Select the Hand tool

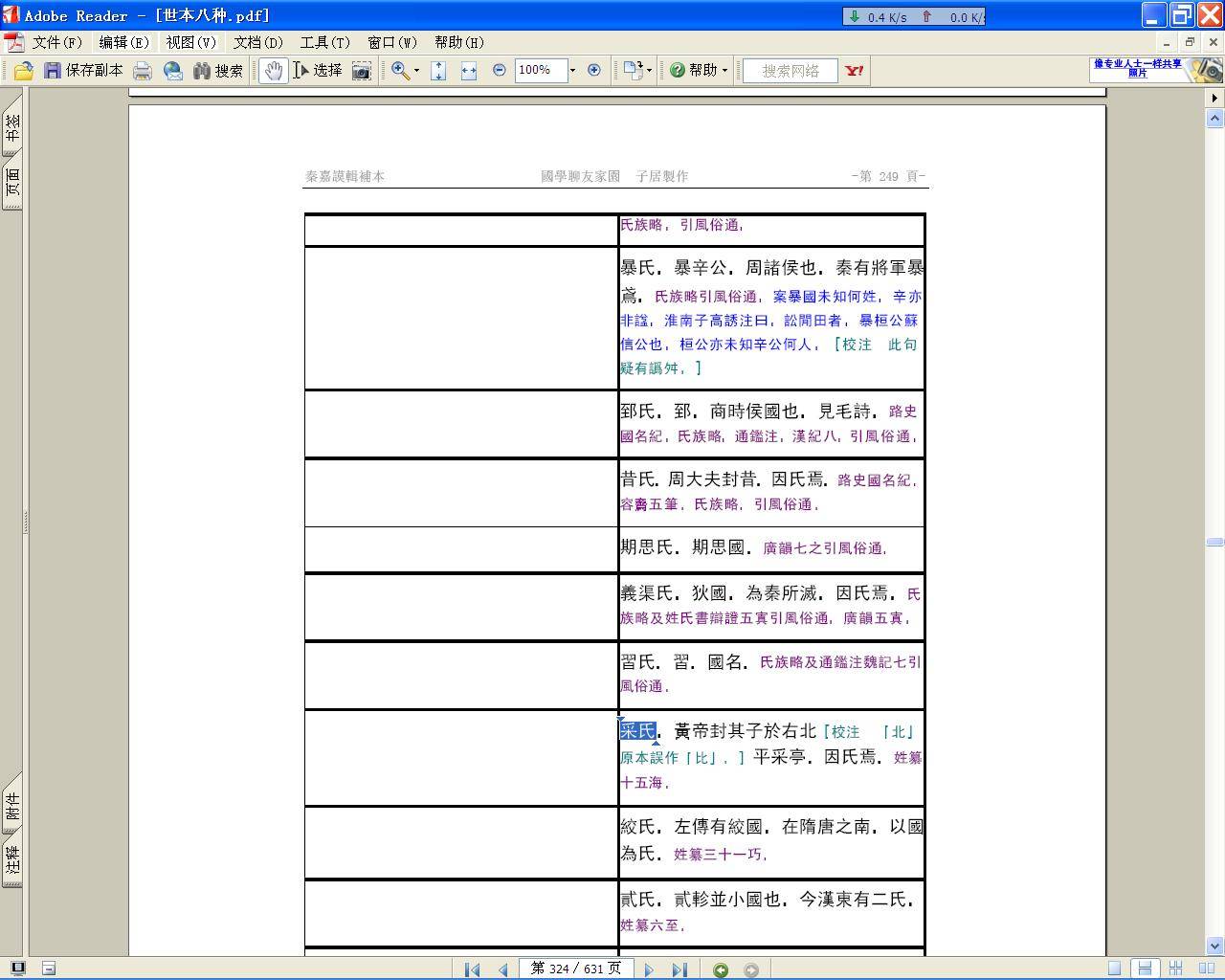pos(274,71)
